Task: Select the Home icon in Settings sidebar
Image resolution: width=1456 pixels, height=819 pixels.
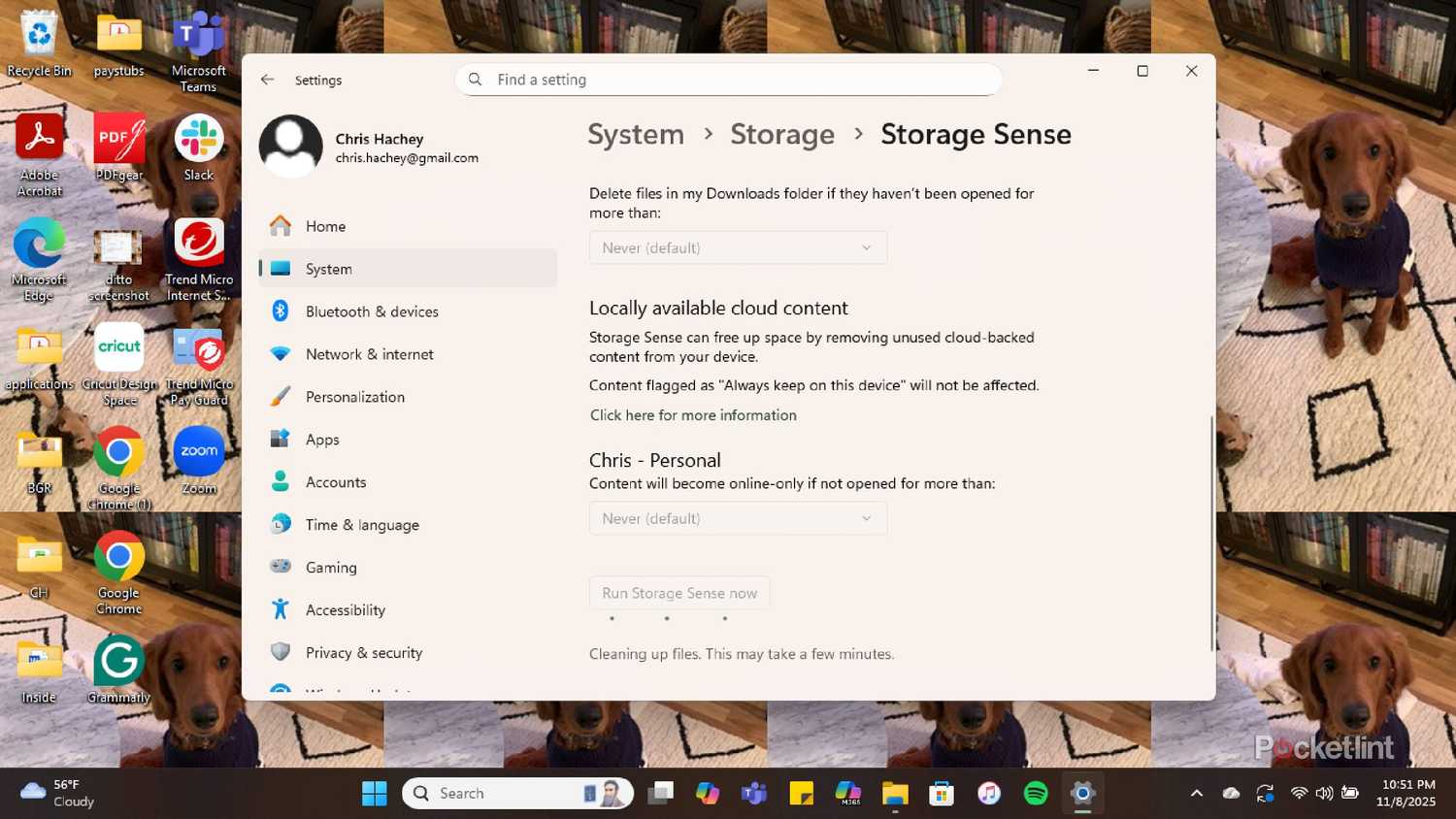Action: point(281,225)
